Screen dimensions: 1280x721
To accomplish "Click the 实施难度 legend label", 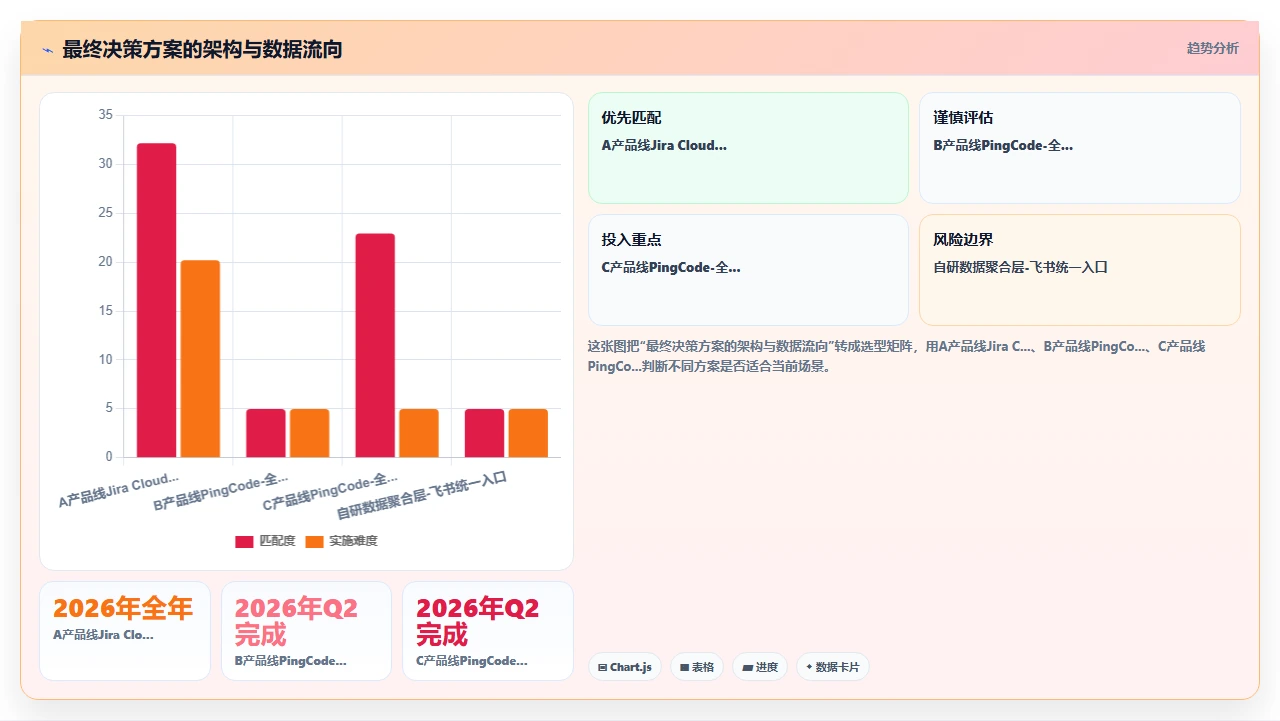I will pyautogui.click(x=353, y=541).
